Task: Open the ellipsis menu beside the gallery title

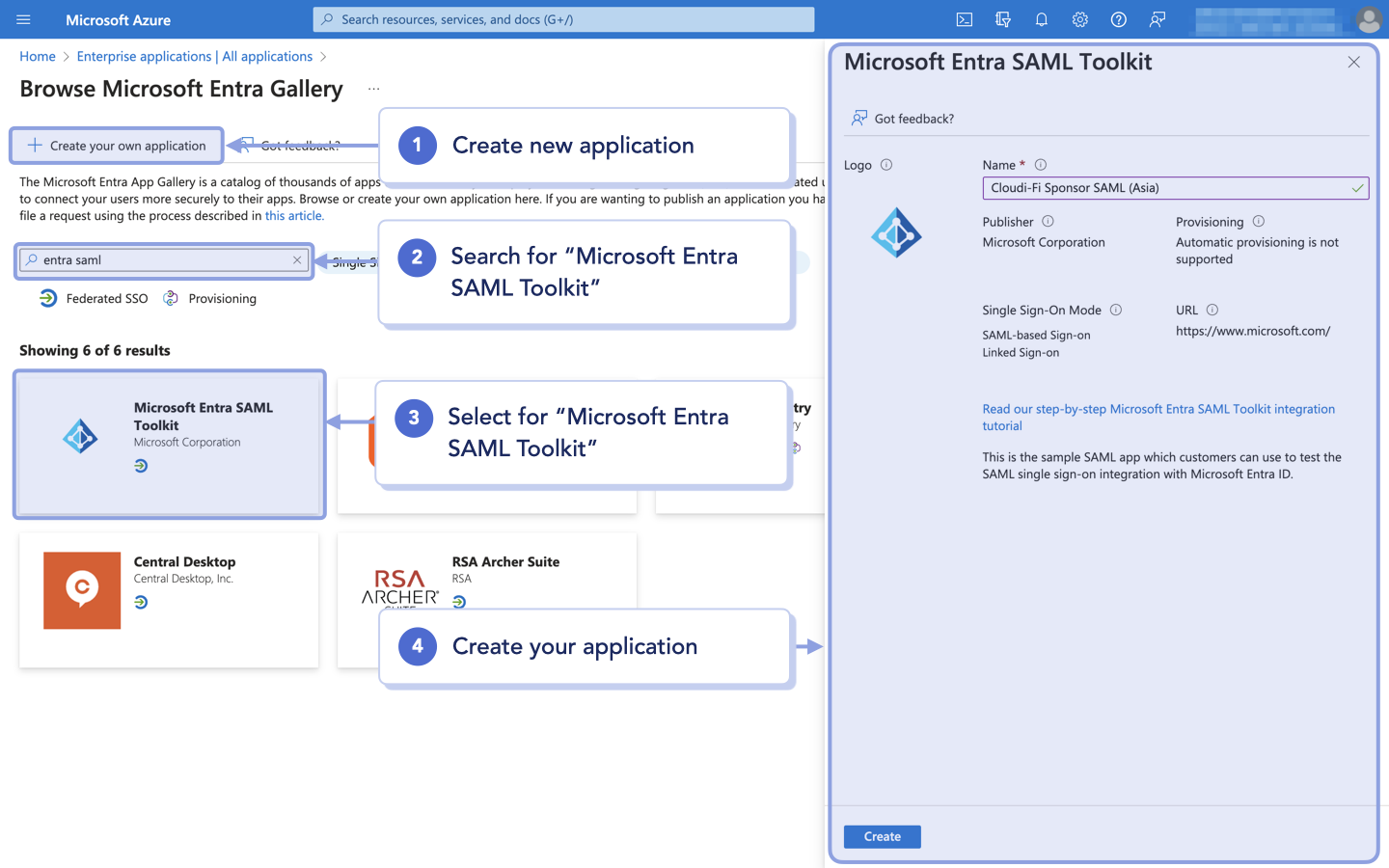Action: coord(373,89)
